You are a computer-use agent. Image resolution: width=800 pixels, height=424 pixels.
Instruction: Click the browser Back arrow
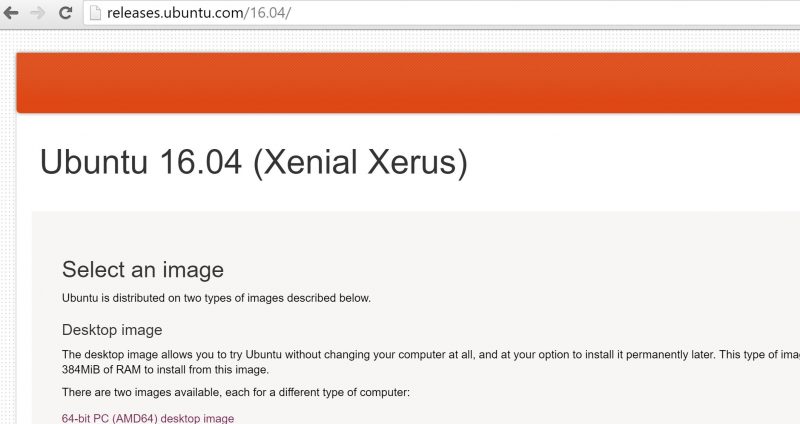tap(12, 14)
